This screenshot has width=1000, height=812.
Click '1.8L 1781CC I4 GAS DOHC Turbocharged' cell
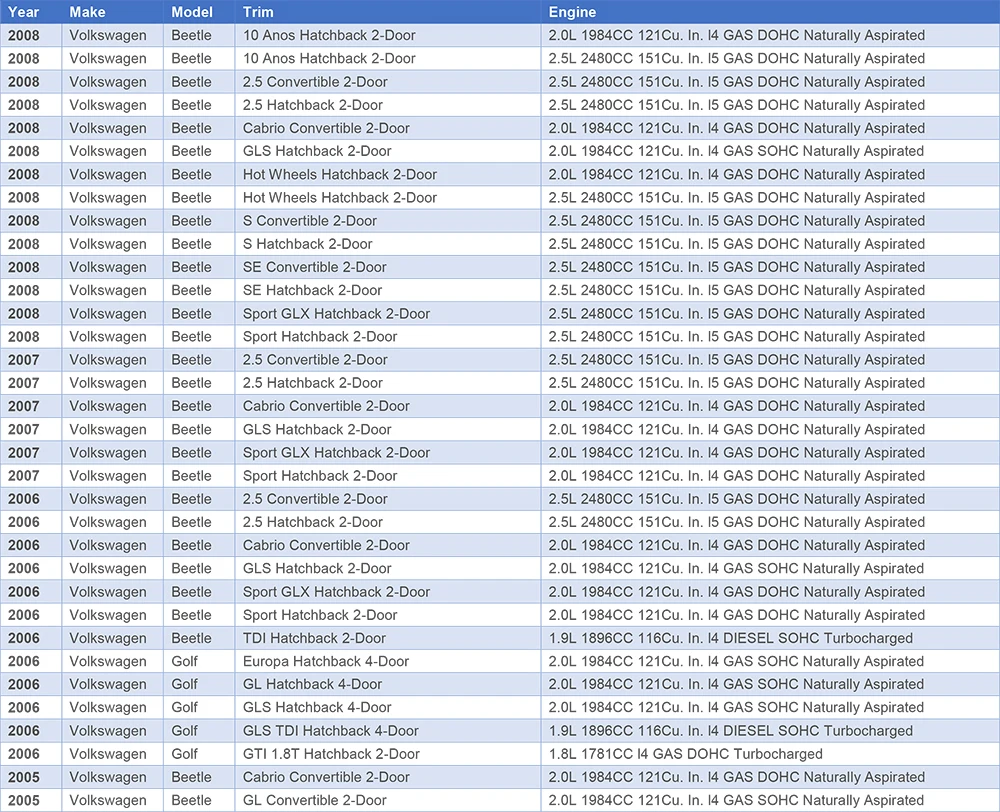(x=770, y=754)
